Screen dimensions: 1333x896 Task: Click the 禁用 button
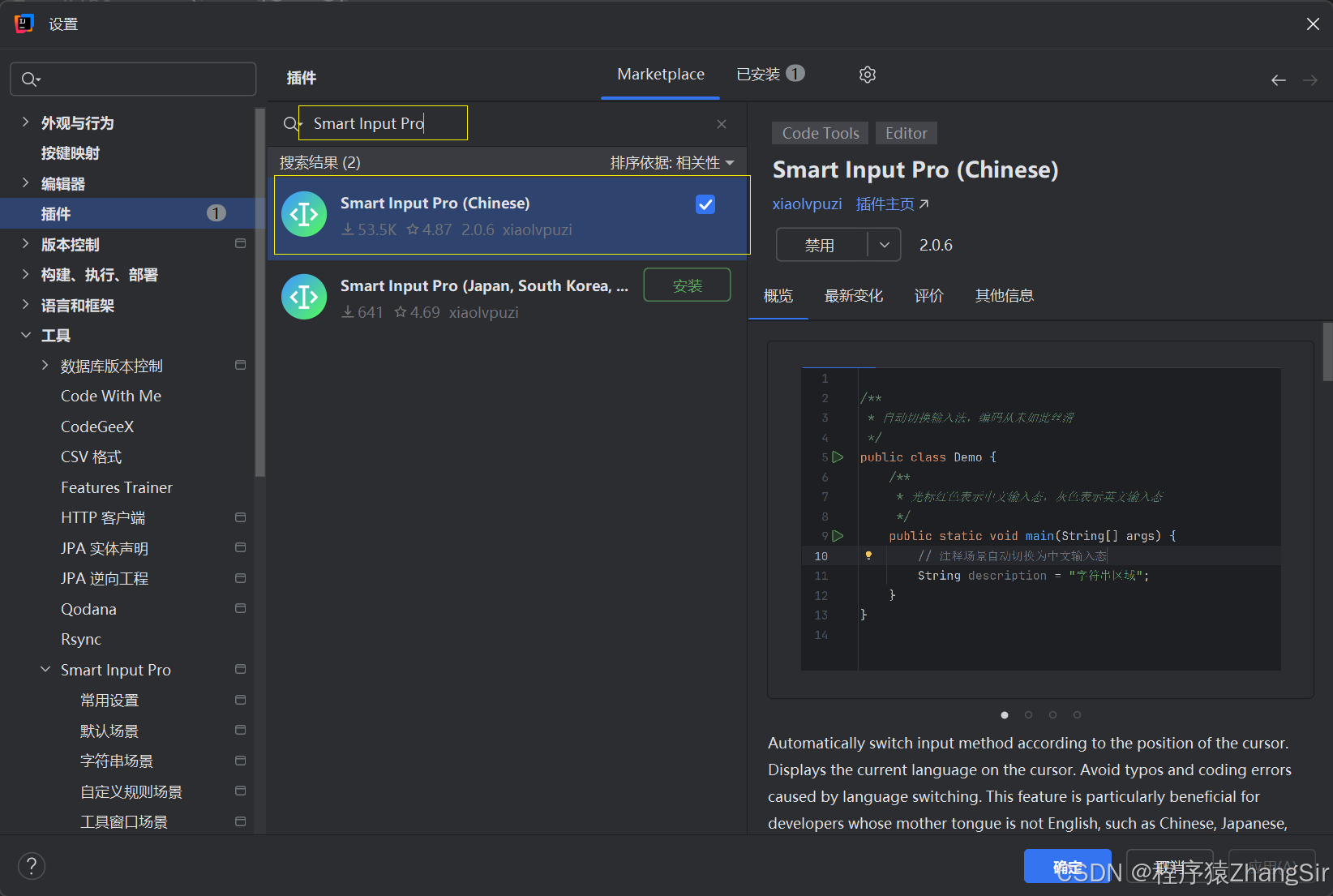tap(821, 245)
